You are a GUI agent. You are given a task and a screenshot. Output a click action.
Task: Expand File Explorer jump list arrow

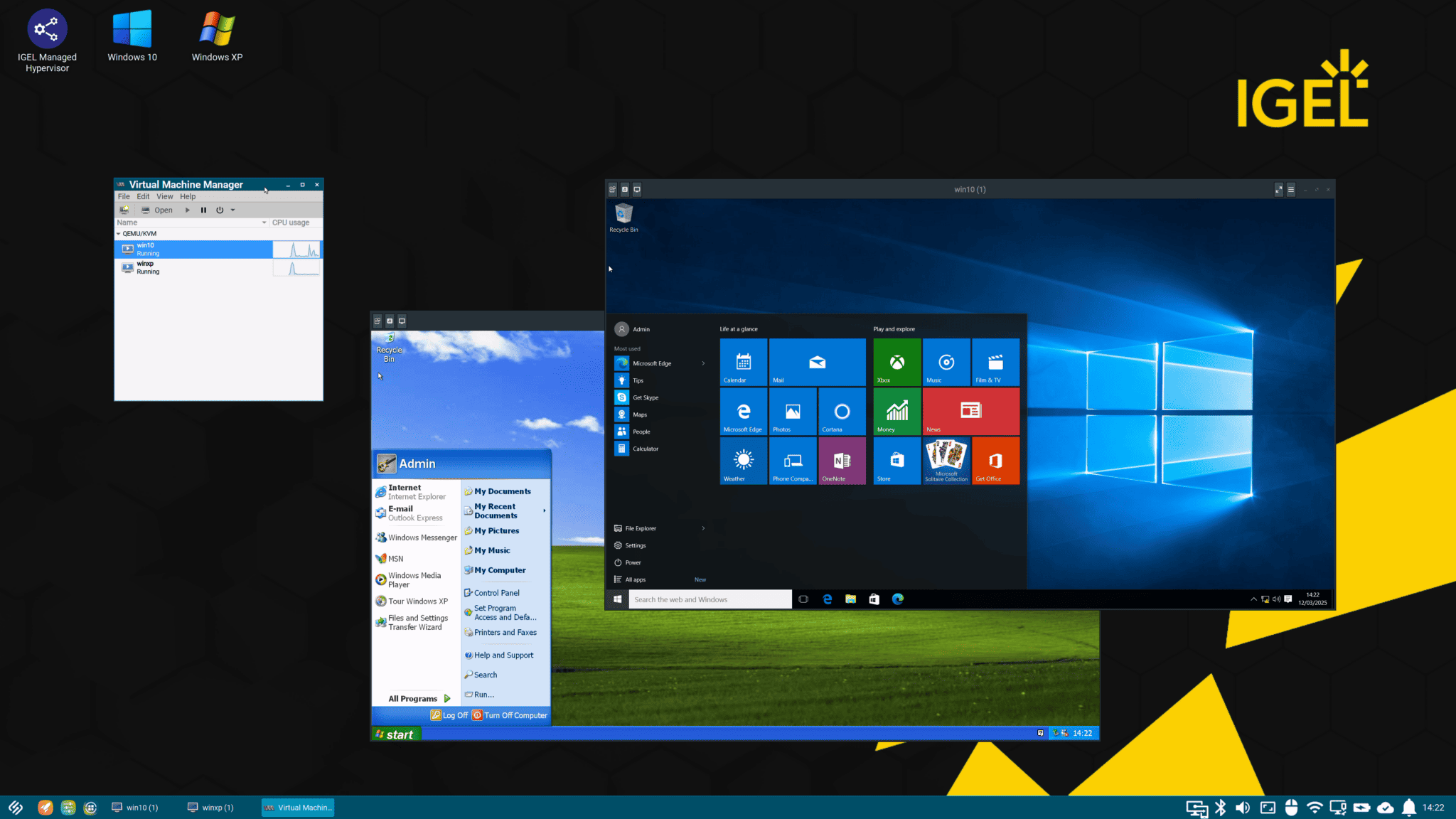[703, 528]
